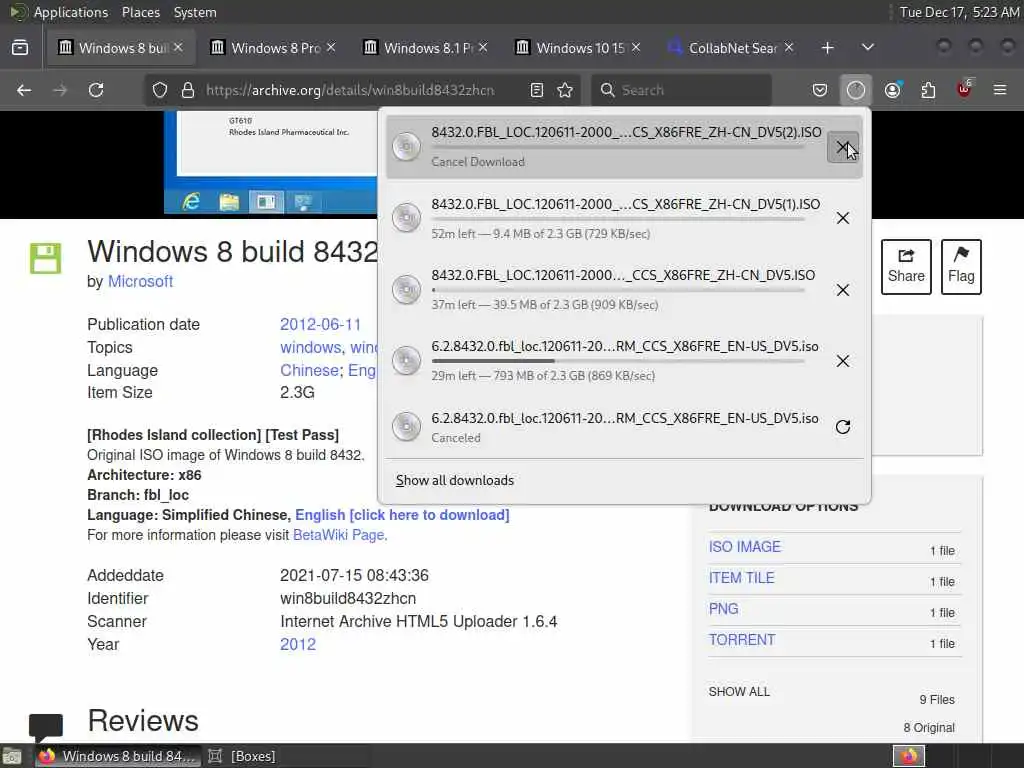This screenshot has width=1024, height=768.
Task: Cancel the ZH-CN_DV5(1).ISO download
Action: point(843,218)
